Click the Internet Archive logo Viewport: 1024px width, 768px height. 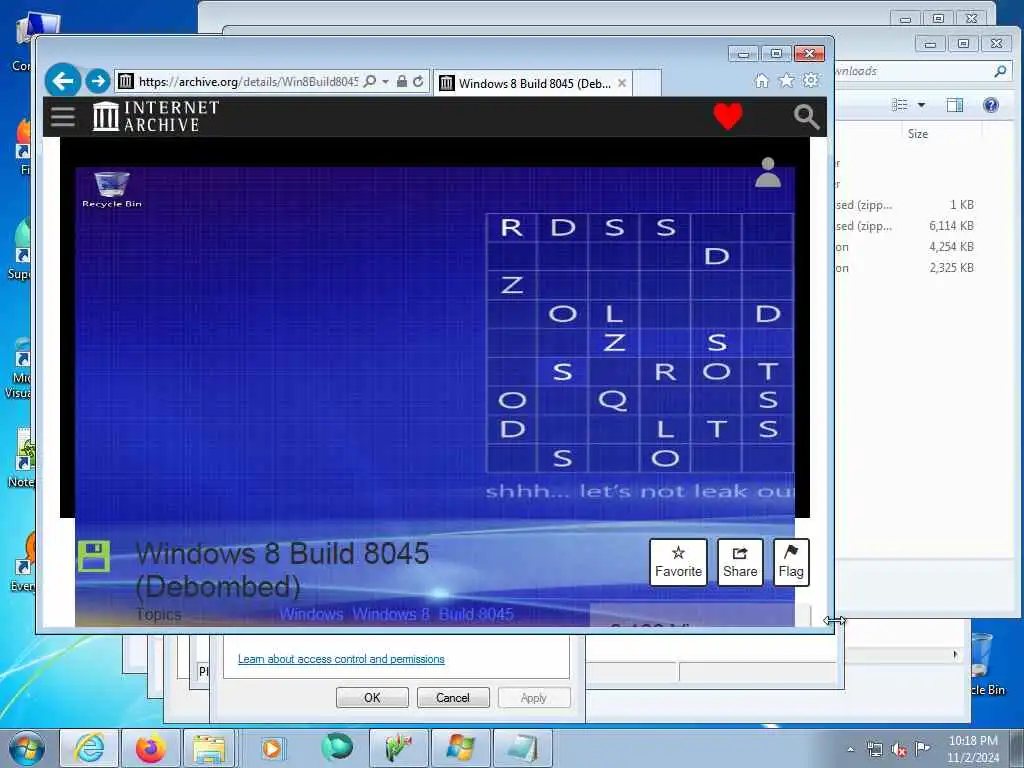tap(155, 116)
